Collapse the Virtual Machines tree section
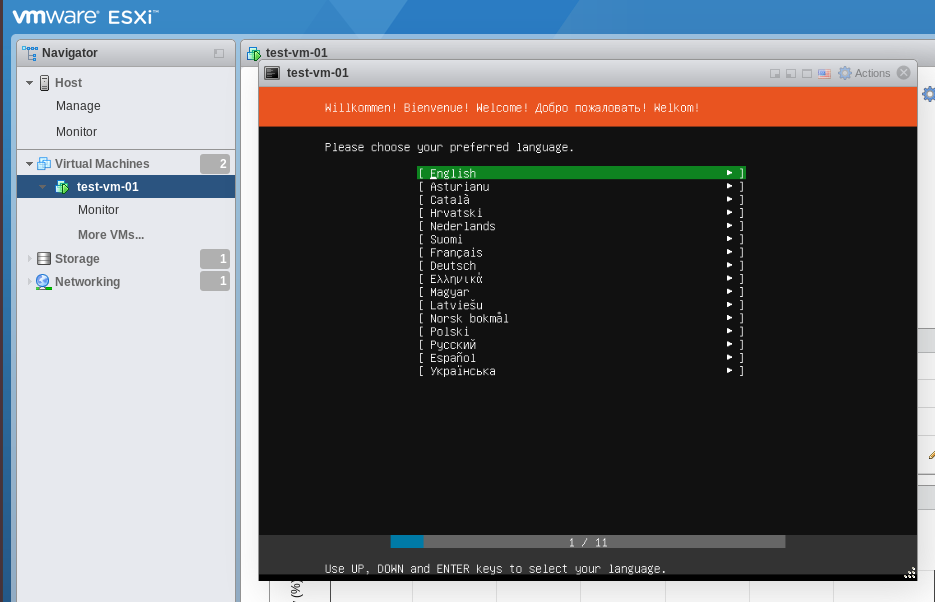Image resolution: width=935 pixels, height=602 pixels. click(30, 164)
